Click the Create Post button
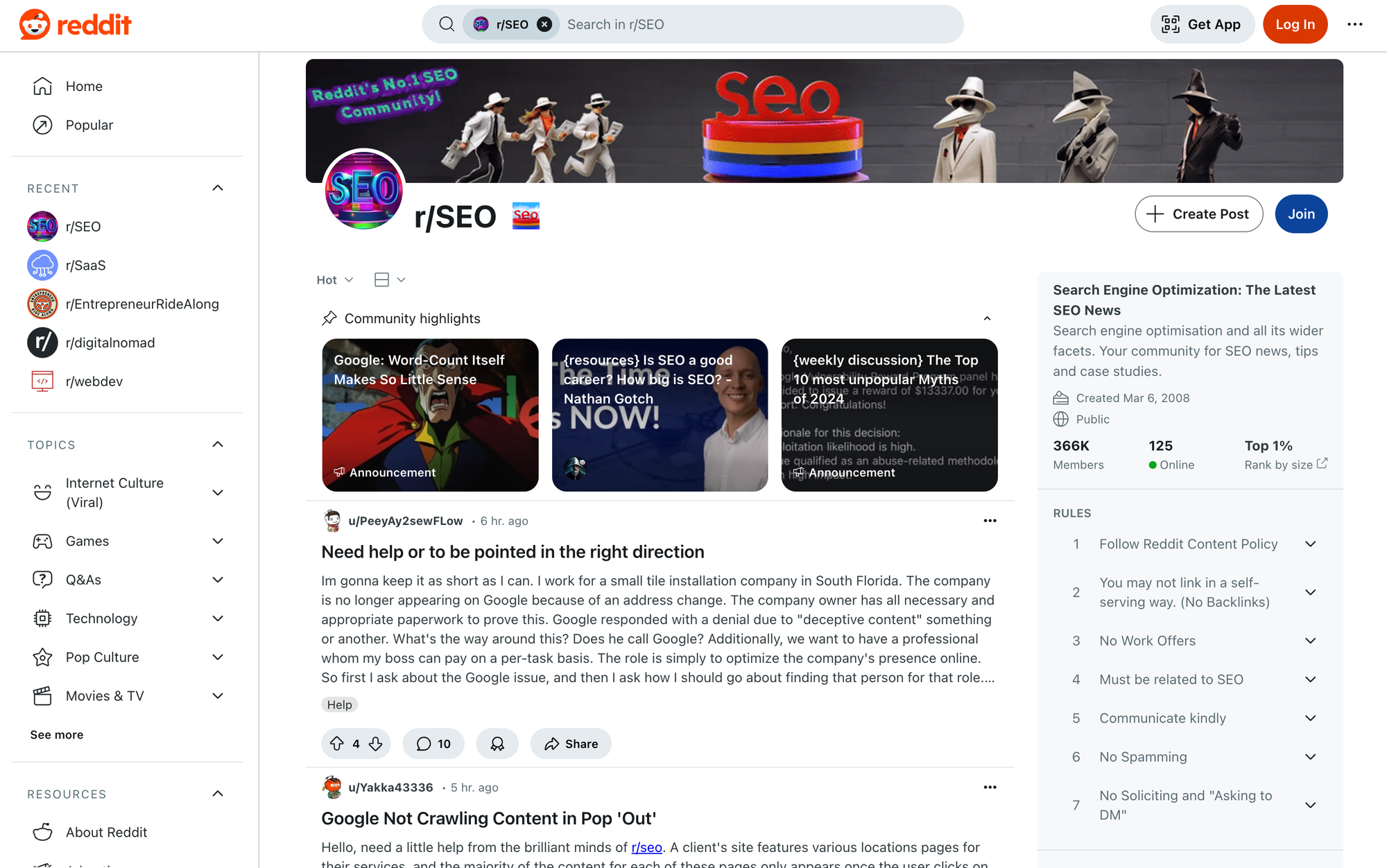Screen dimensions: 1387x868 1198,214
